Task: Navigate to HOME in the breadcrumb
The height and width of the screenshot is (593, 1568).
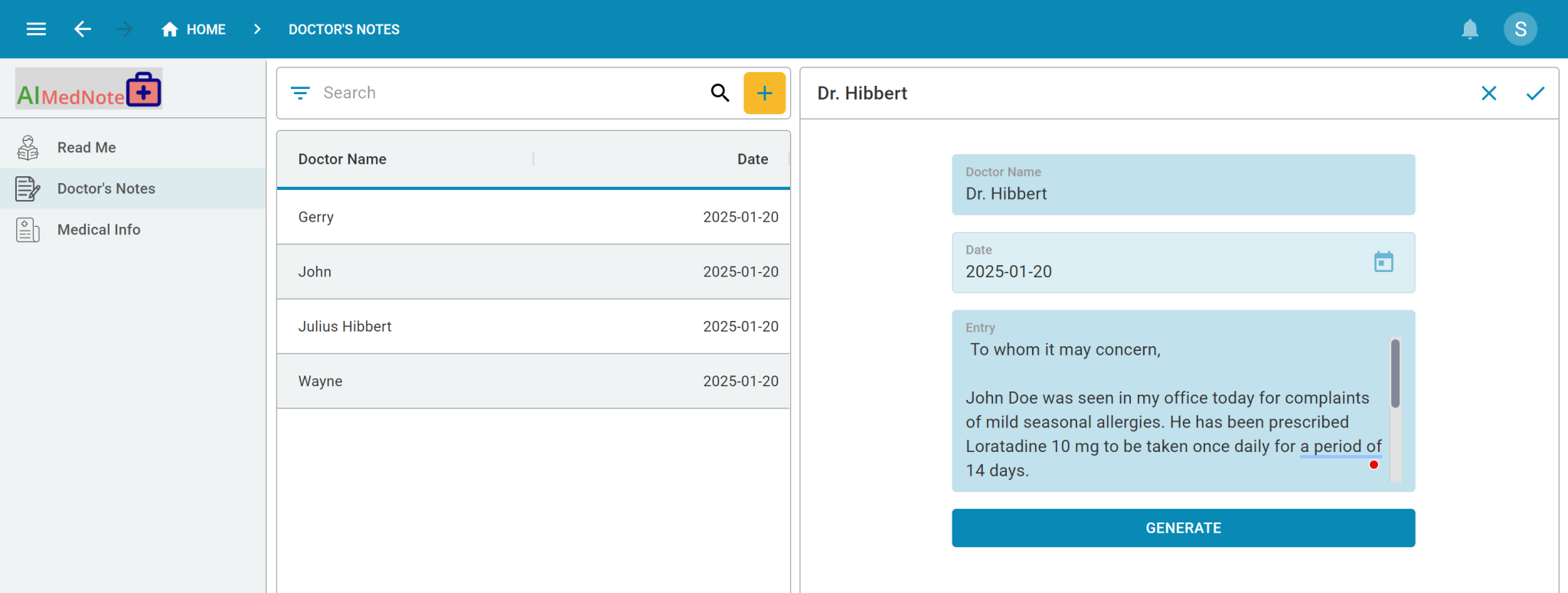Action: pyautogui.click(x=194, y=29)
